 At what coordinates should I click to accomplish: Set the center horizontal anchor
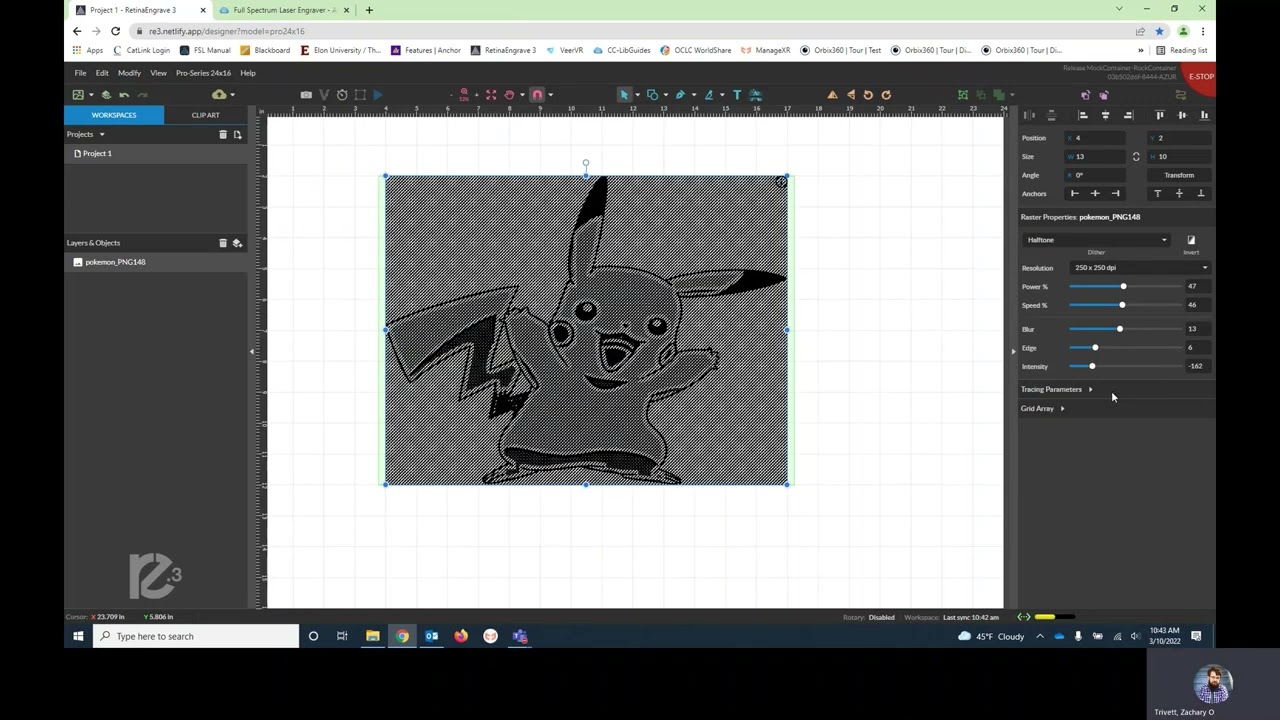[1095, 194]
